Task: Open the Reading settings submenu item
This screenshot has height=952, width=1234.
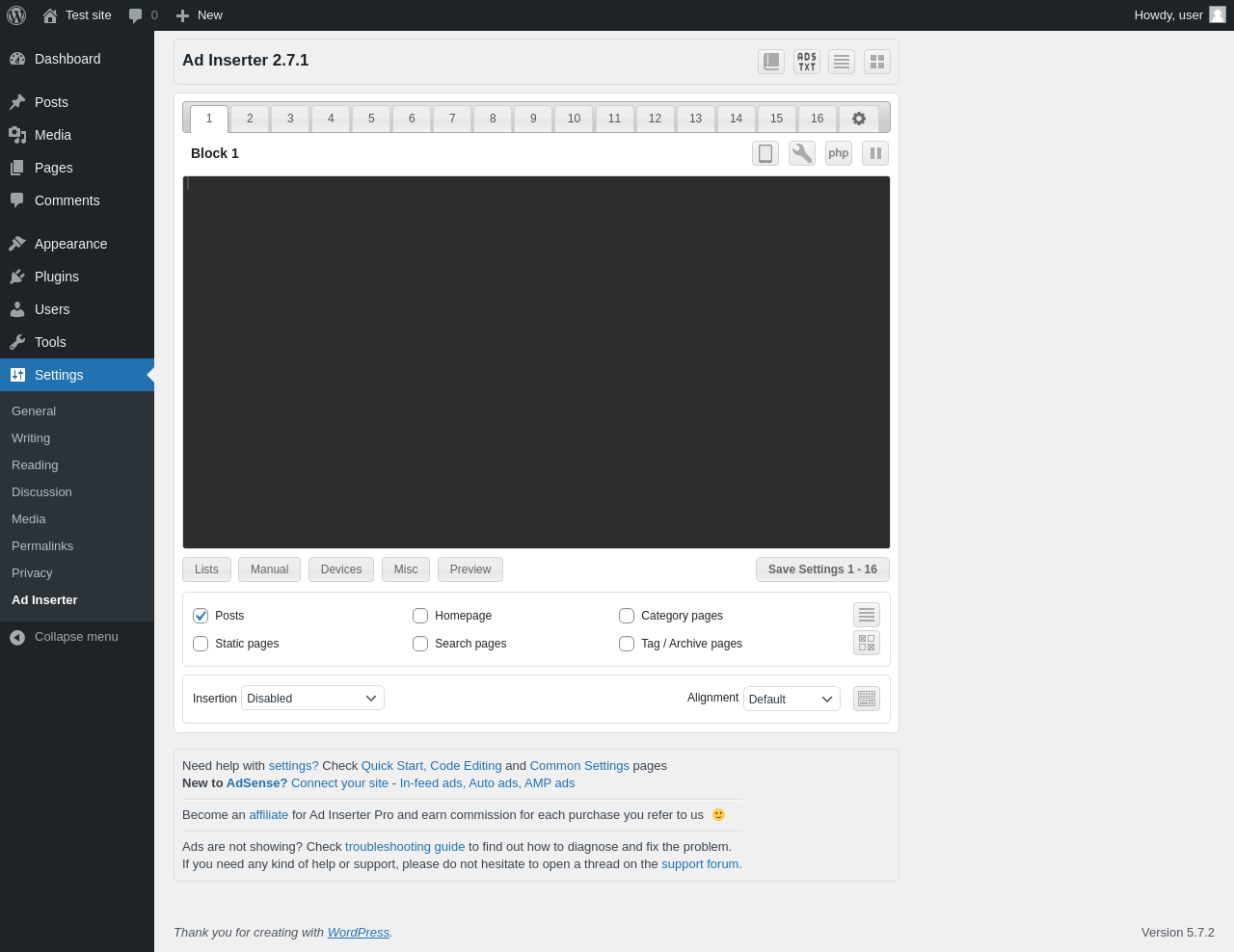Action: tap(35, 465)
